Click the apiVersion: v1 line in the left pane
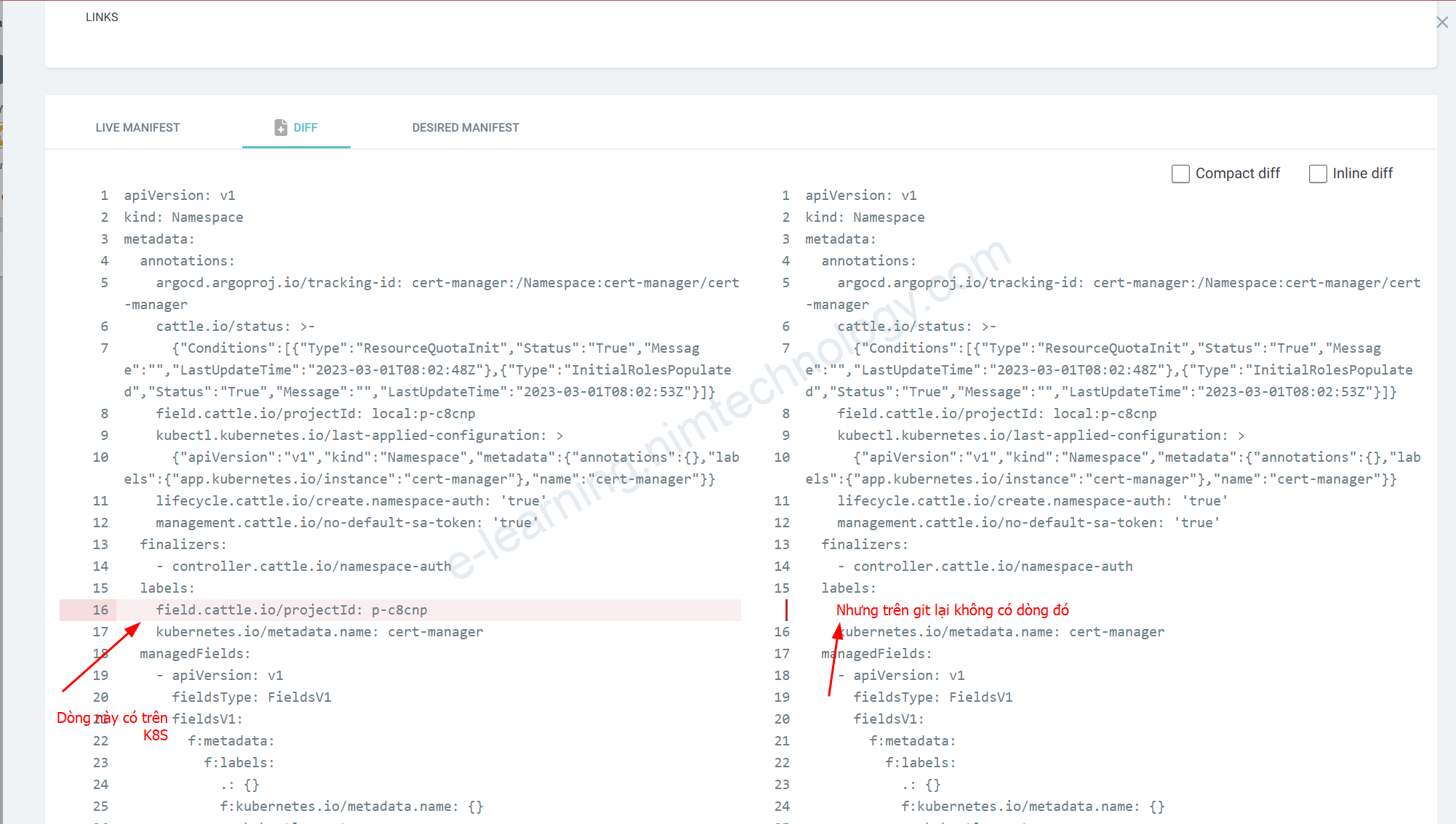 pyautogui.click(x=180, y=196)
